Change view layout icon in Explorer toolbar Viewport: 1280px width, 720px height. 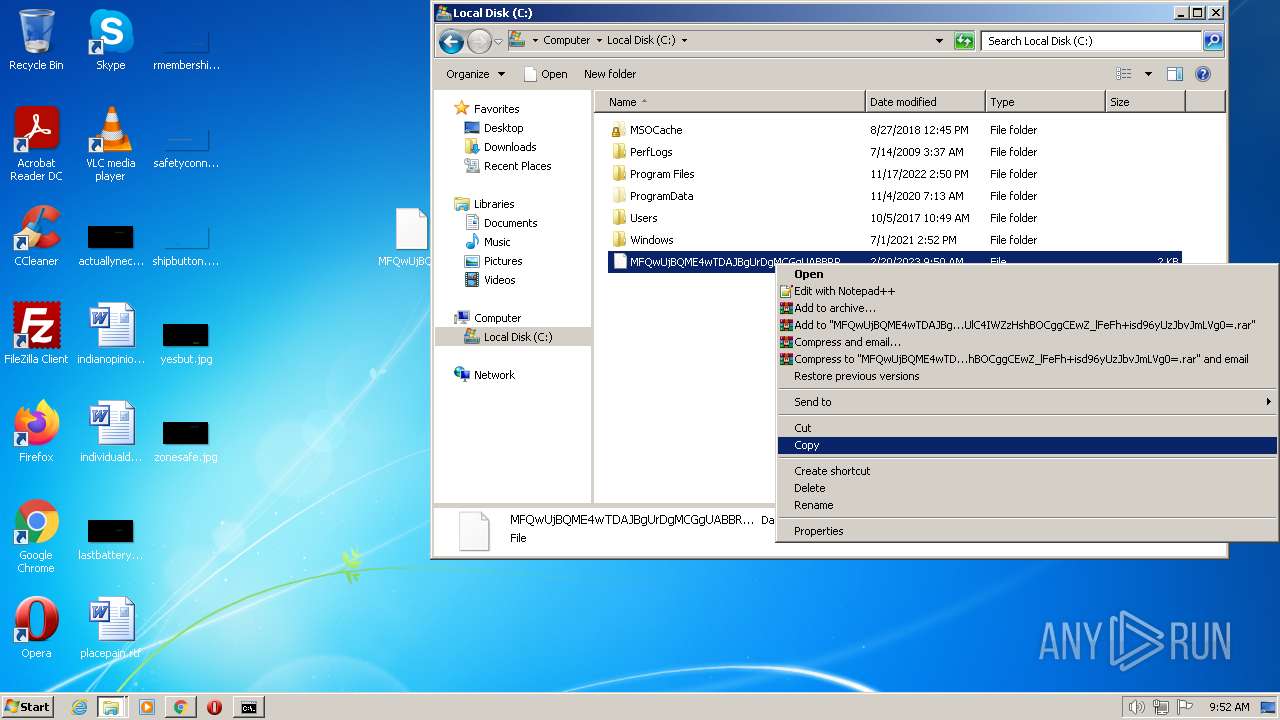click(1124, 74)
